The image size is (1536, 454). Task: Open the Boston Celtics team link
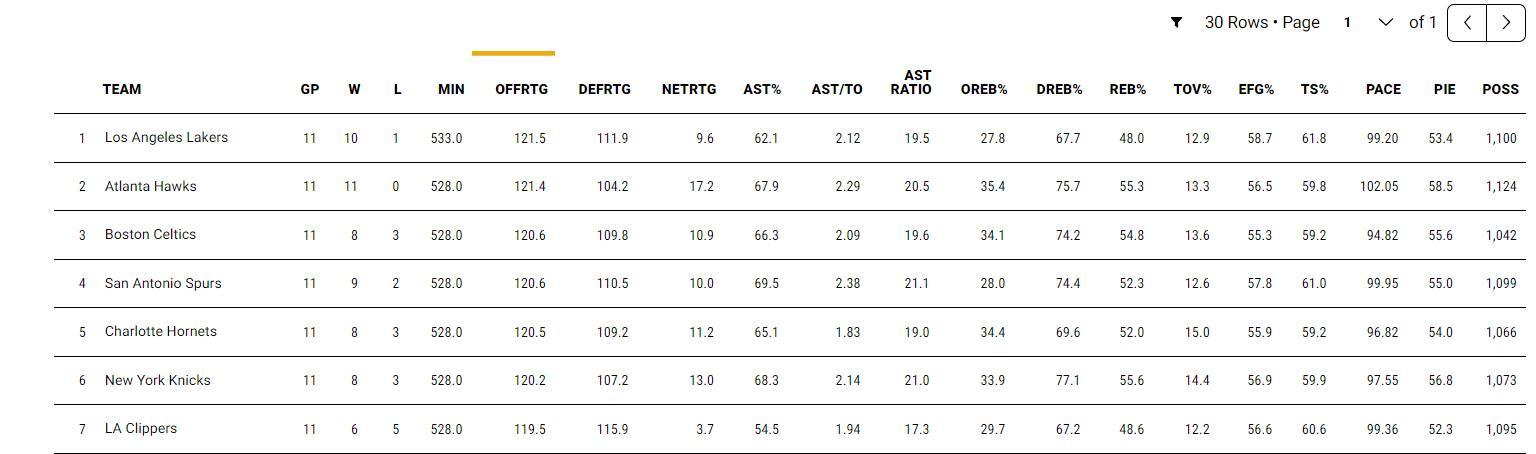pyautogui.click(x=150, y=234)
